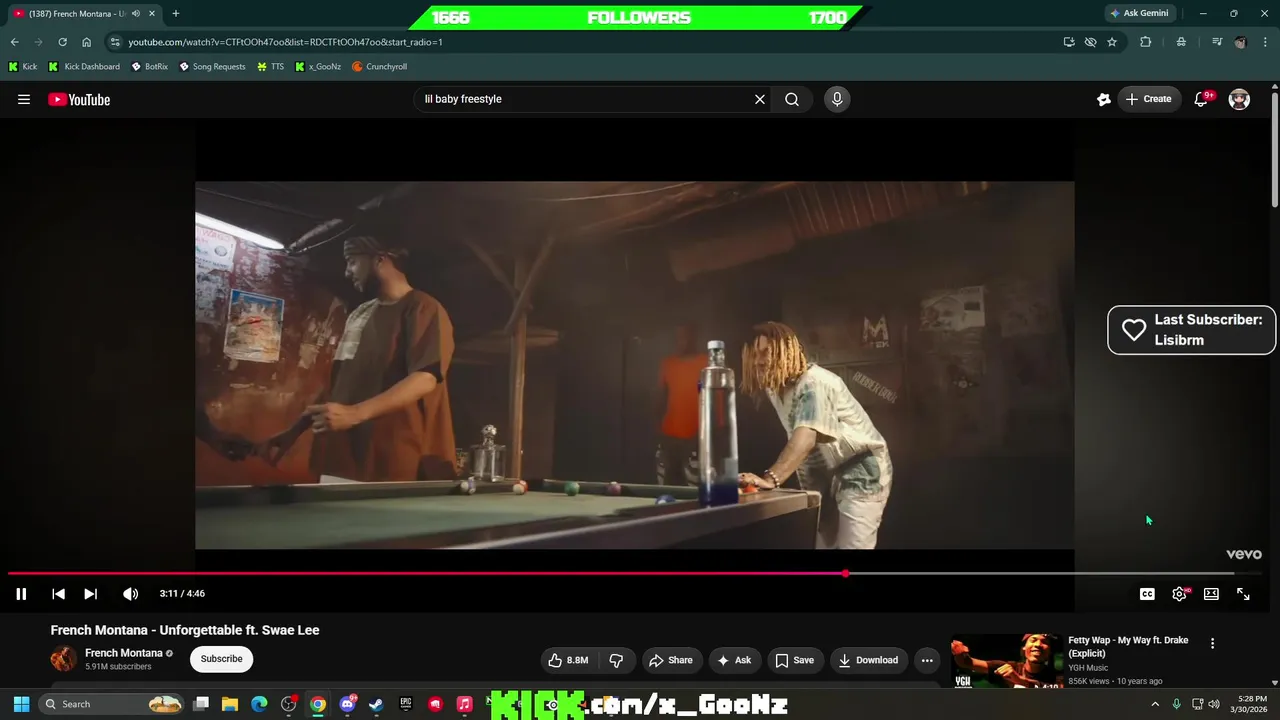Click the taskbar Search box
This screenshot has width=1280, height=720.
[x=112, y=704]
